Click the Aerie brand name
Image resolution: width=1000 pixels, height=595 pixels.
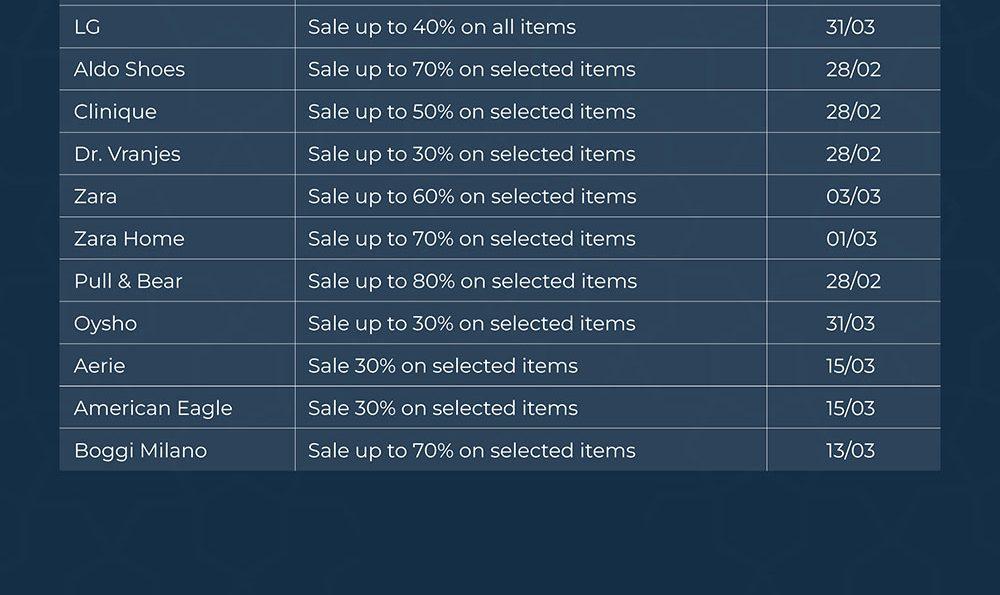pos(99,366)
